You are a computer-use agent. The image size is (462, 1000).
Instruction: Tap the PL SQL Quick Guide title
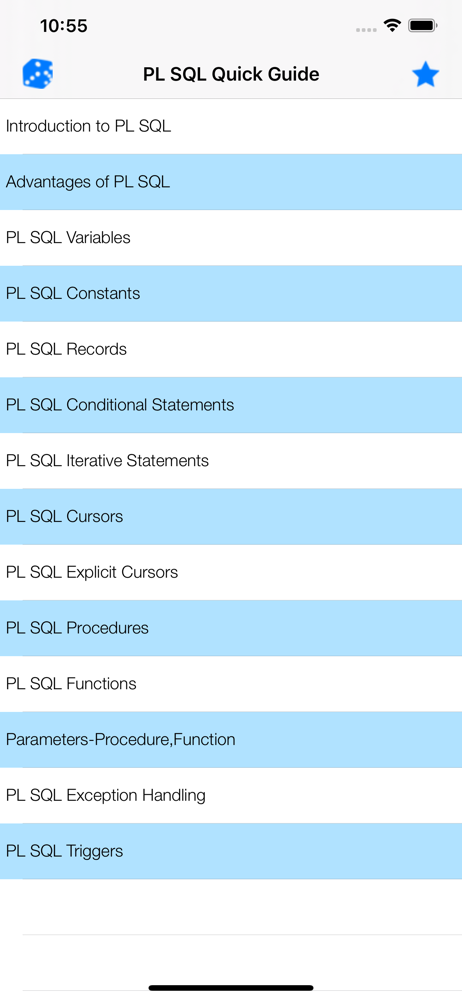pyautogui.click(x=231, y=75)
